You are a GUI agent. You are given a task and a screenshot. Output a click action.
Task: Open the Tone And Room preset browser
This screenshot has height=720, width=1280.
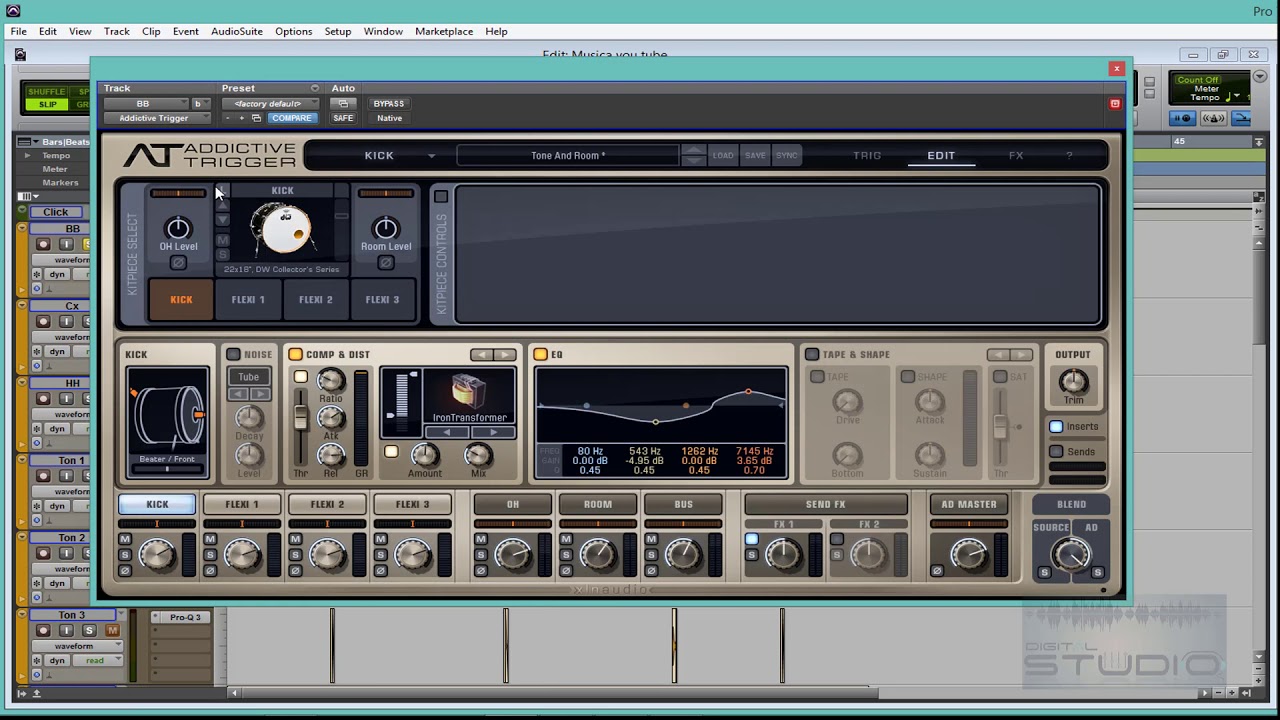tap(568, 155)
